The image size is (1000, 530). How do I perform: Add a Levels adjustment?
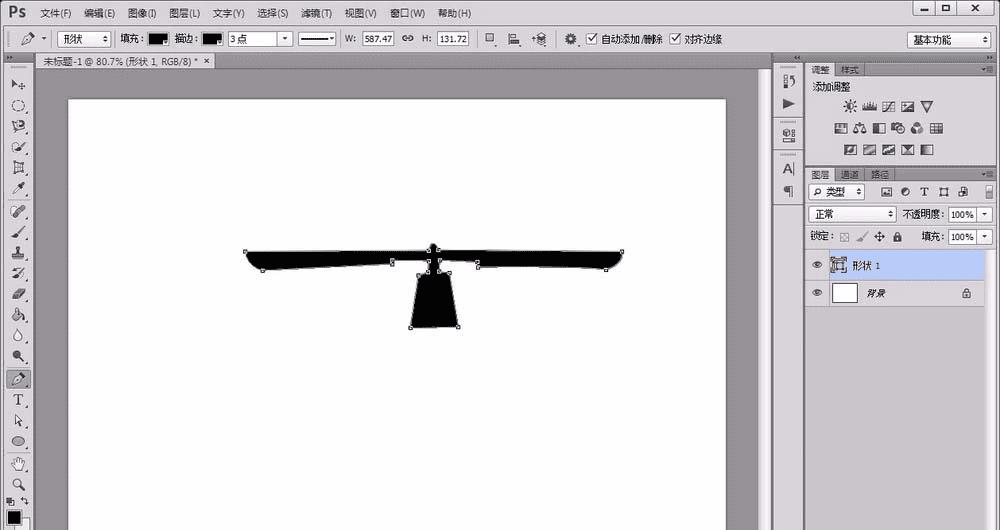pos(869,107)
